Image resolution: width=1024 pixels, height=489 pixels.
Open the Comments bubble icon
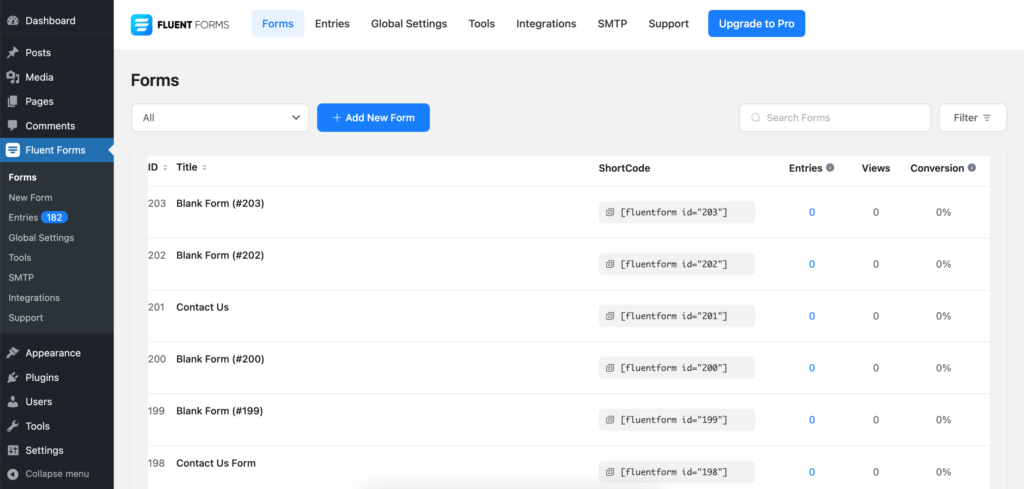pyautogui.click(x=12, y=125)
